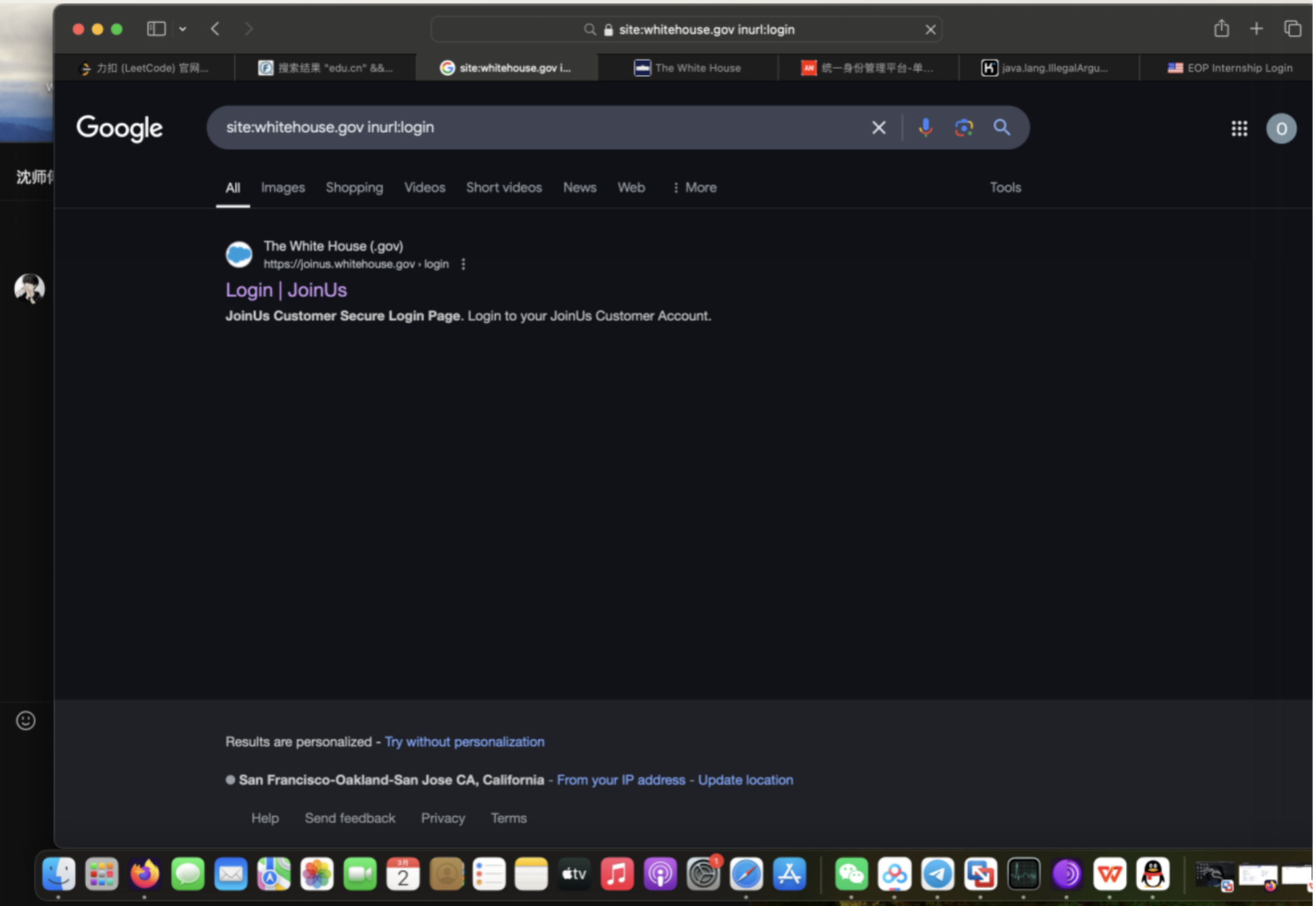
Task: Toggle the Safari sidebar
Action: (156, 29)
